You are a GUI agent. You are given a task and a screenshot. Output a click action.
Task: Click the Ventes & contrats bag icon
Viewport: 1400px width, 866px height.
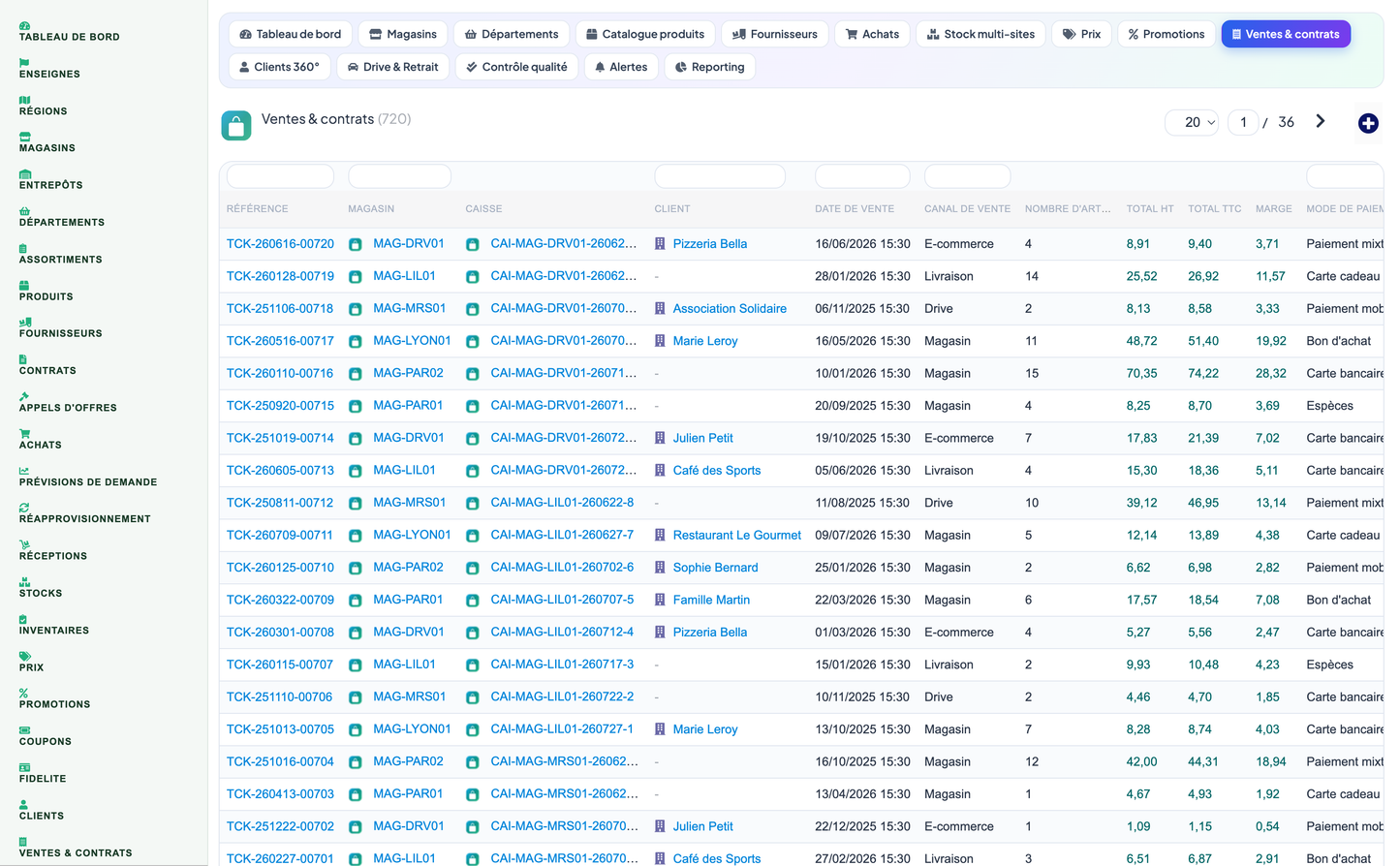pos(236,125)
